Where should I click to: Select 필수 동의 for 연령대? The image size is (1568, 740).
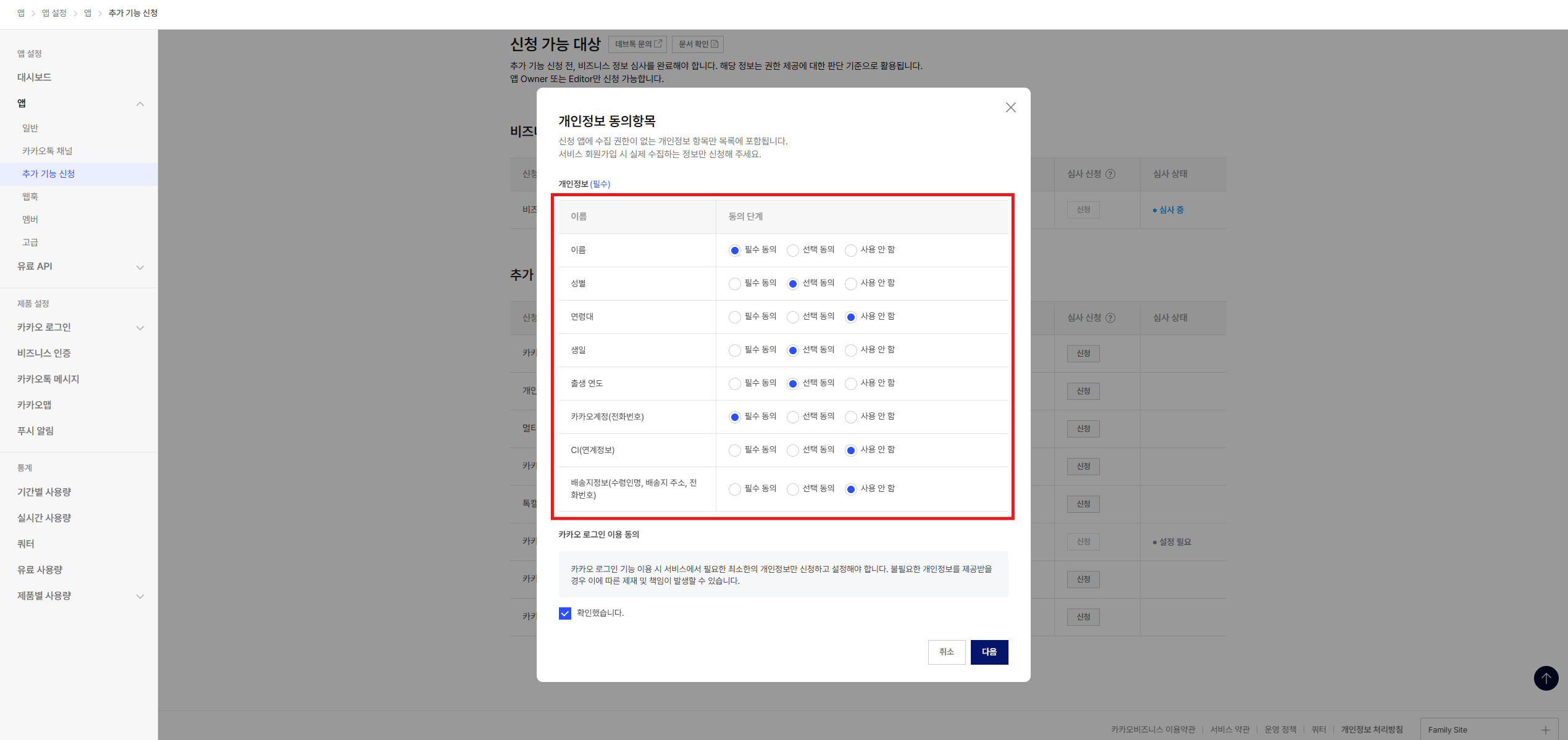734,317
